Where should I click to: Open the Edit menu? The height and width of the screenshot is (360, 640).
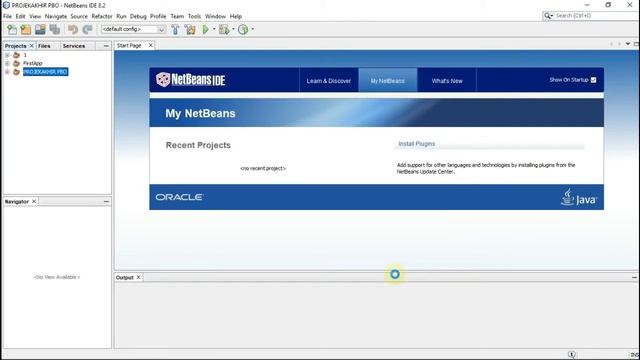point(20,16)
